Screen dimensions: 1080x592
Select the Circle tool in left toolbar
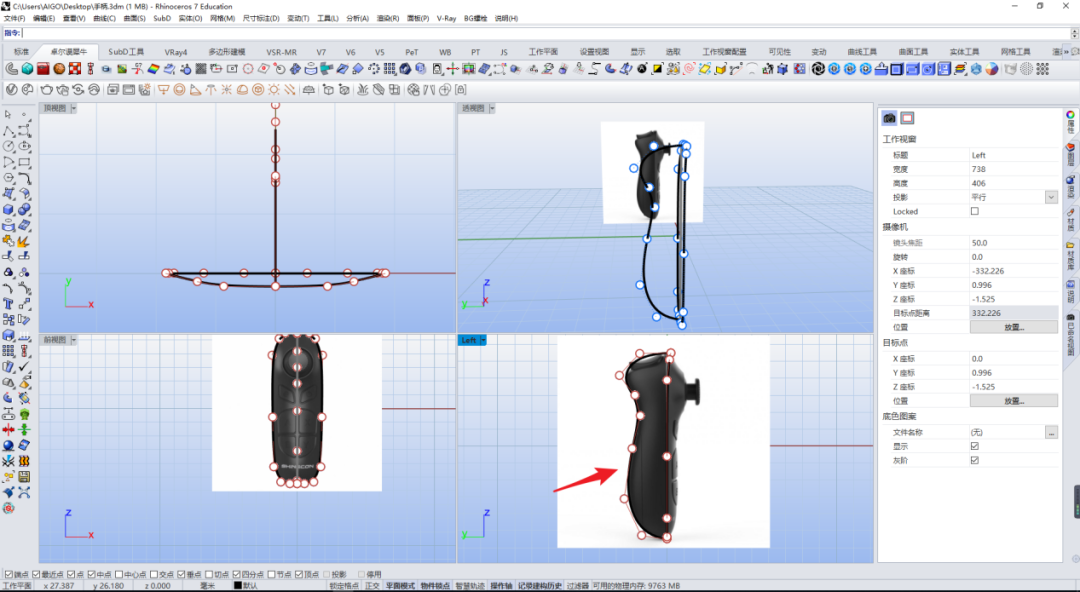(8, 146)
